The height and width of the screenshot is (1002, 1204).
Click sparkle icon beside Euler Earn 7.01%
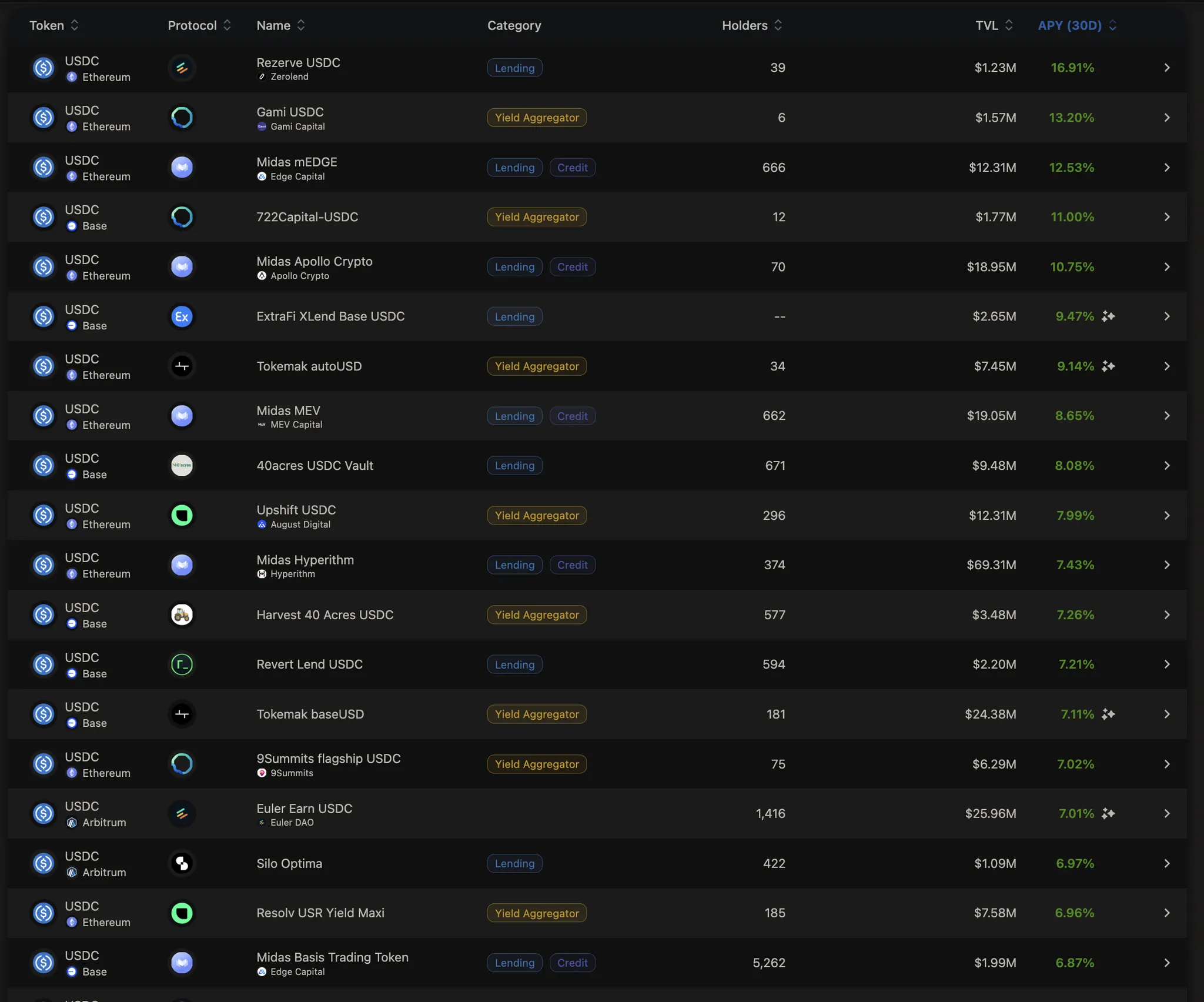(x=1108, y=814)
